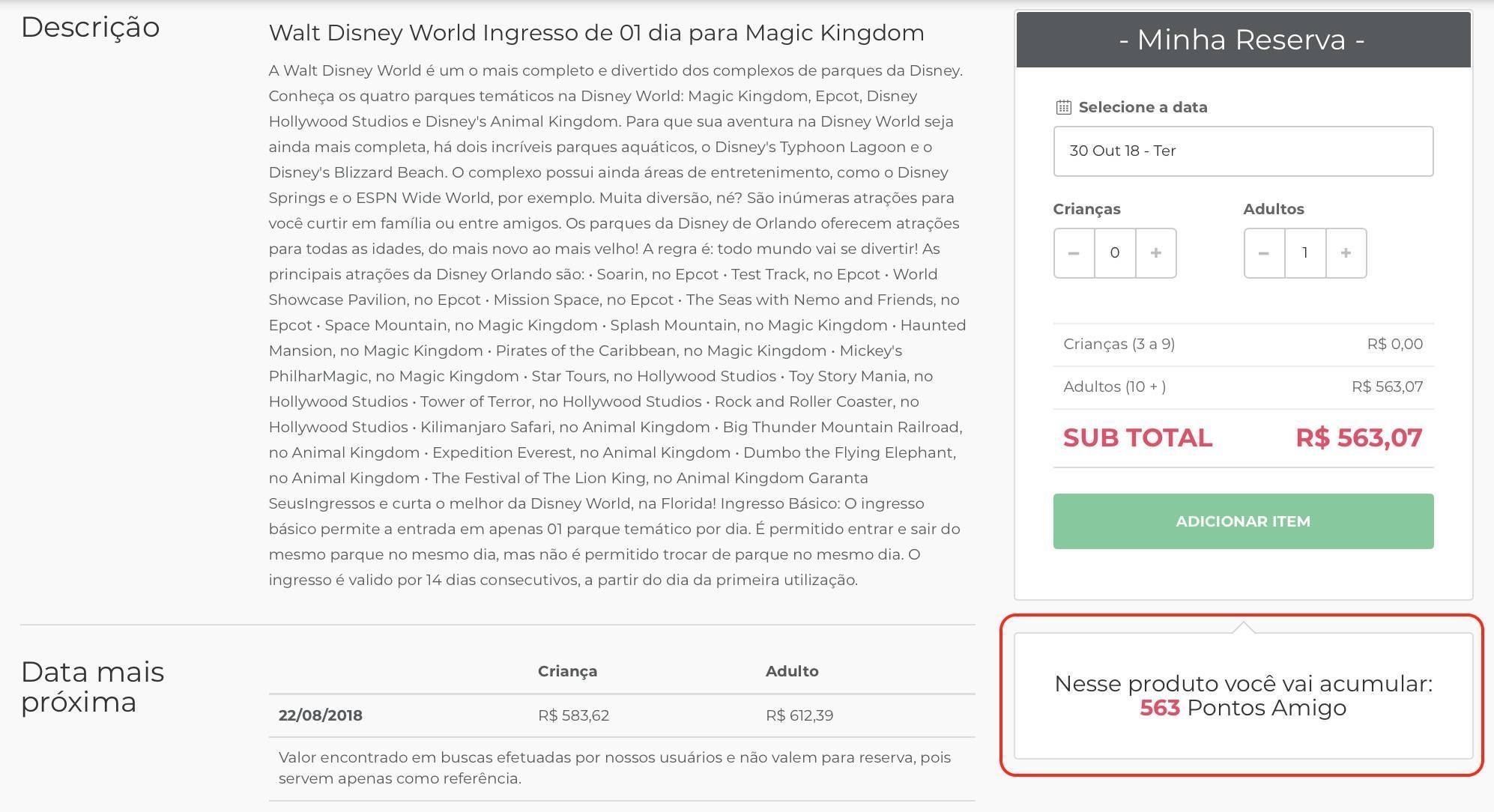Decrease the Adultos count with minus
The width and height of the screenshot is (1494, 812).
(x=1264, y=253)
